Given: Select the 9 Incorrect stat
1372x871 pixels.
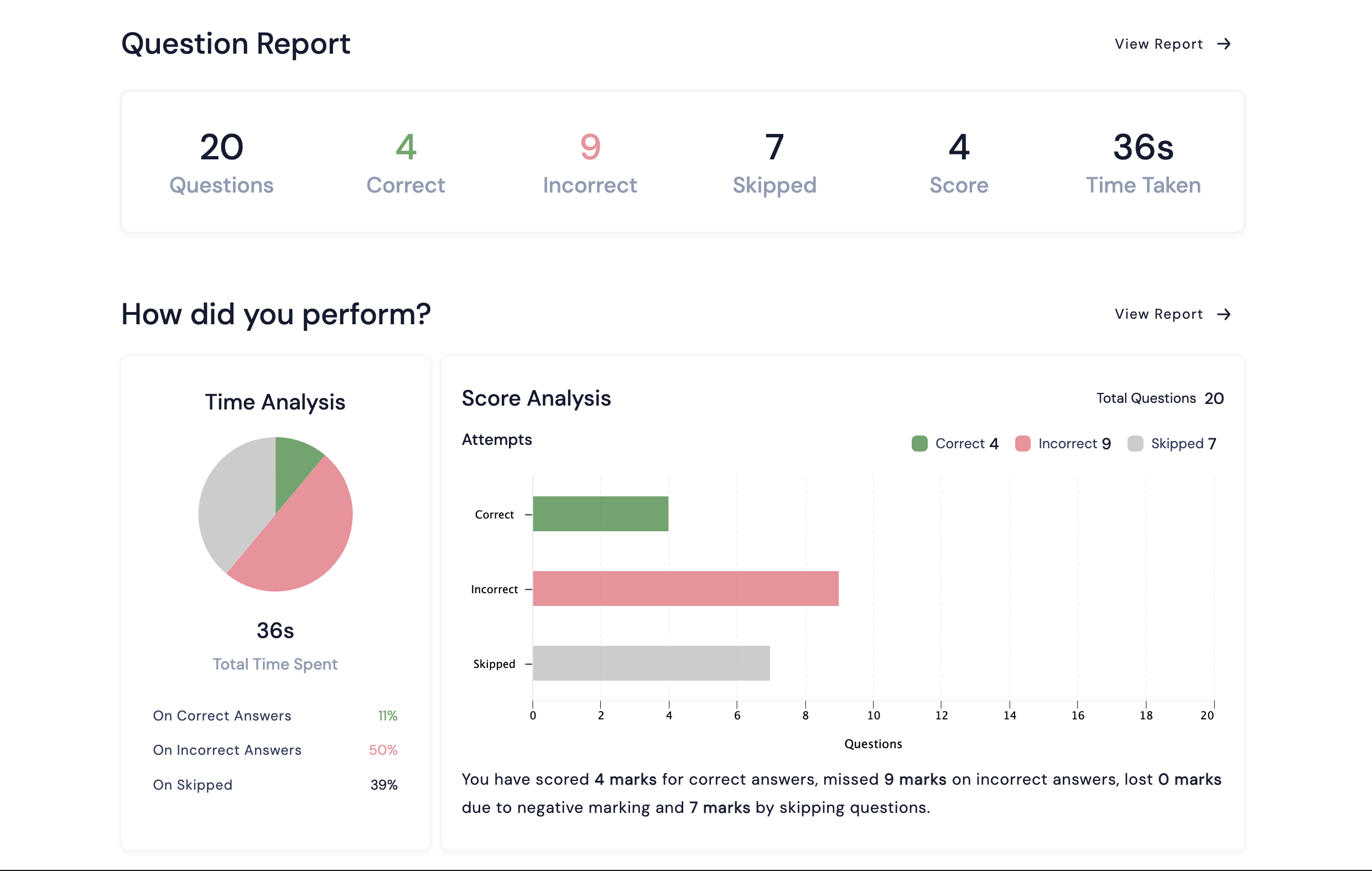Looking at the screenshot, I should point(590,162).
